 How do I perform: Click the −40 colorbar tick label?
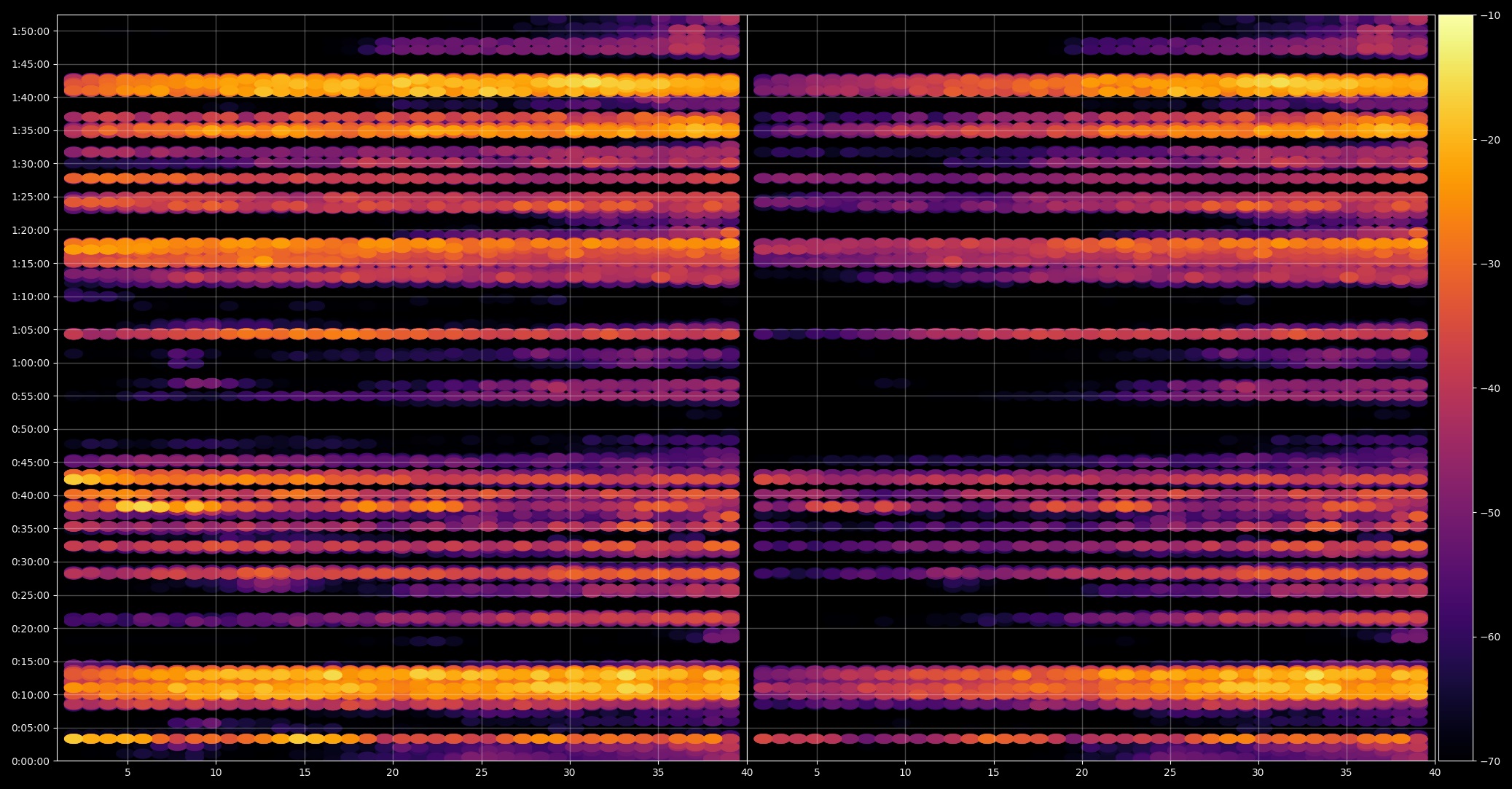coord(1490,388)
